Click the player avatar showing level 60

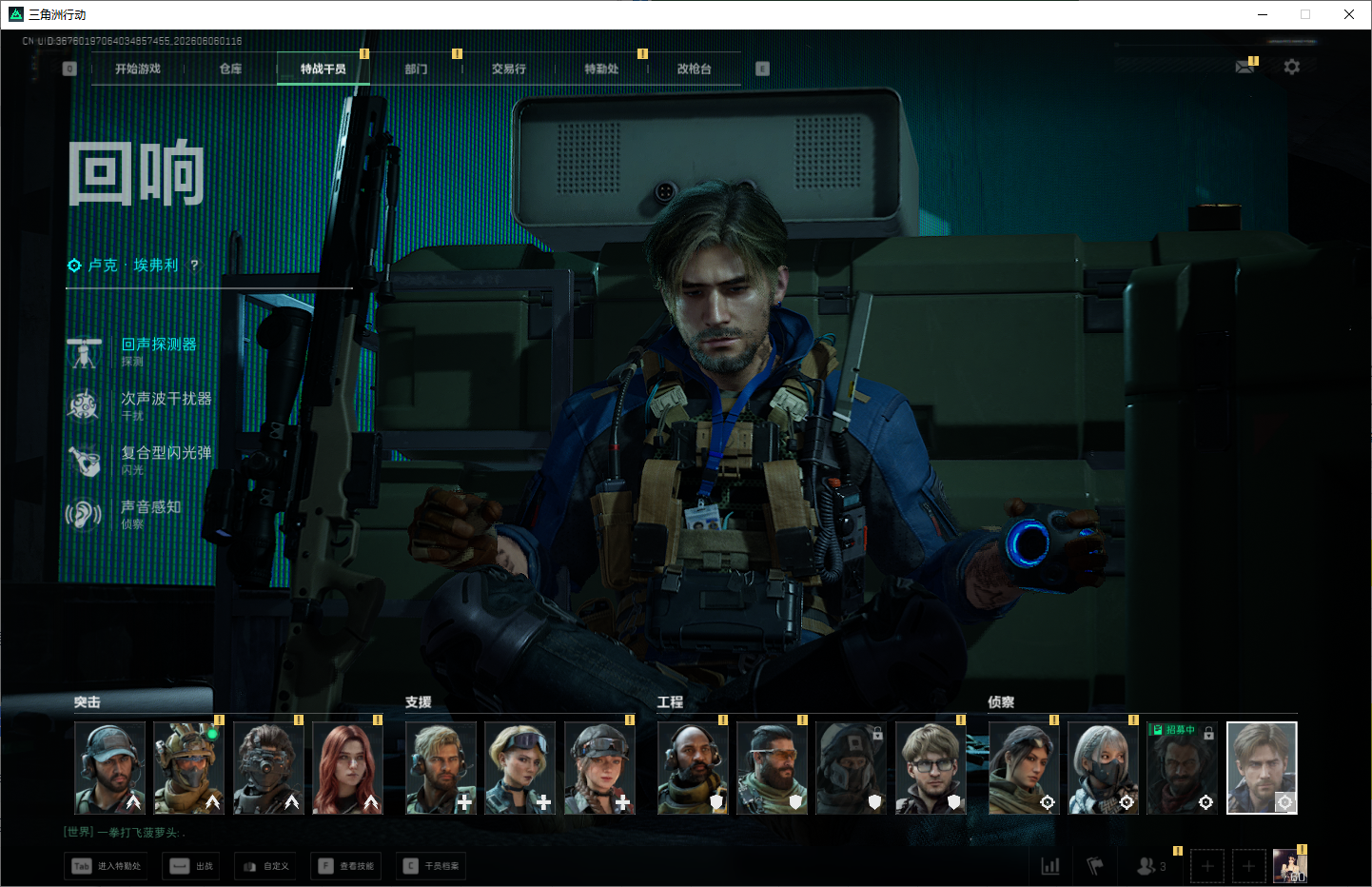pyautogui.click(x=1290, y=866)
